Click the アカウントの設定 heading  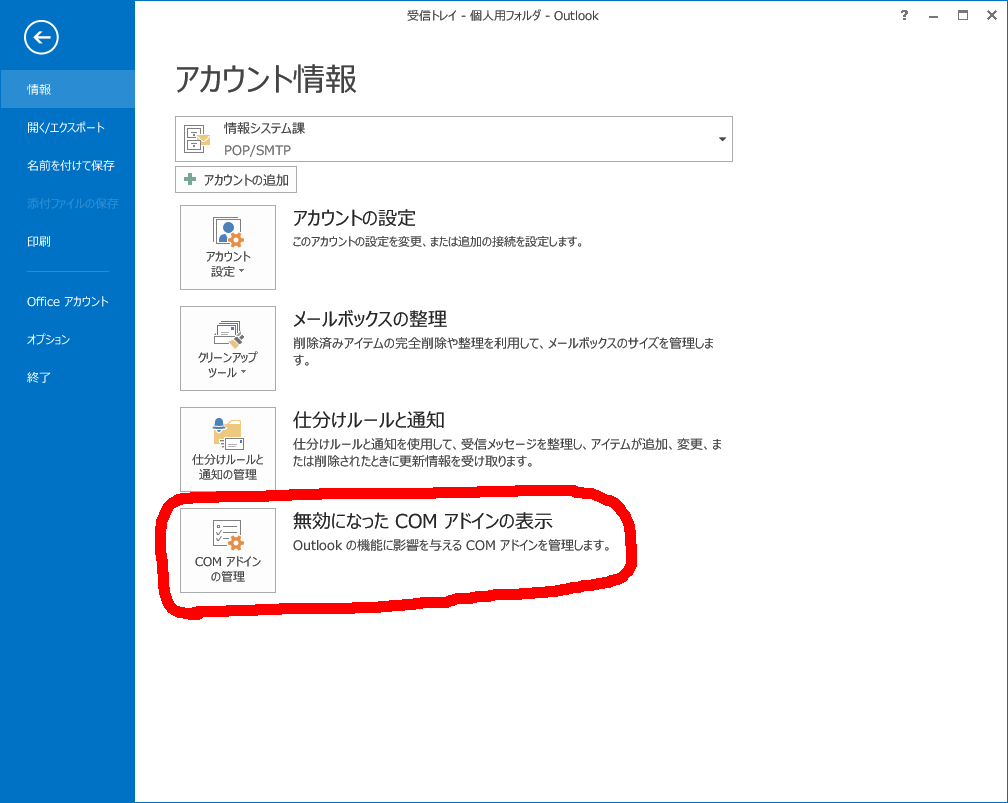pyautogui.click(x=354, y=218)
